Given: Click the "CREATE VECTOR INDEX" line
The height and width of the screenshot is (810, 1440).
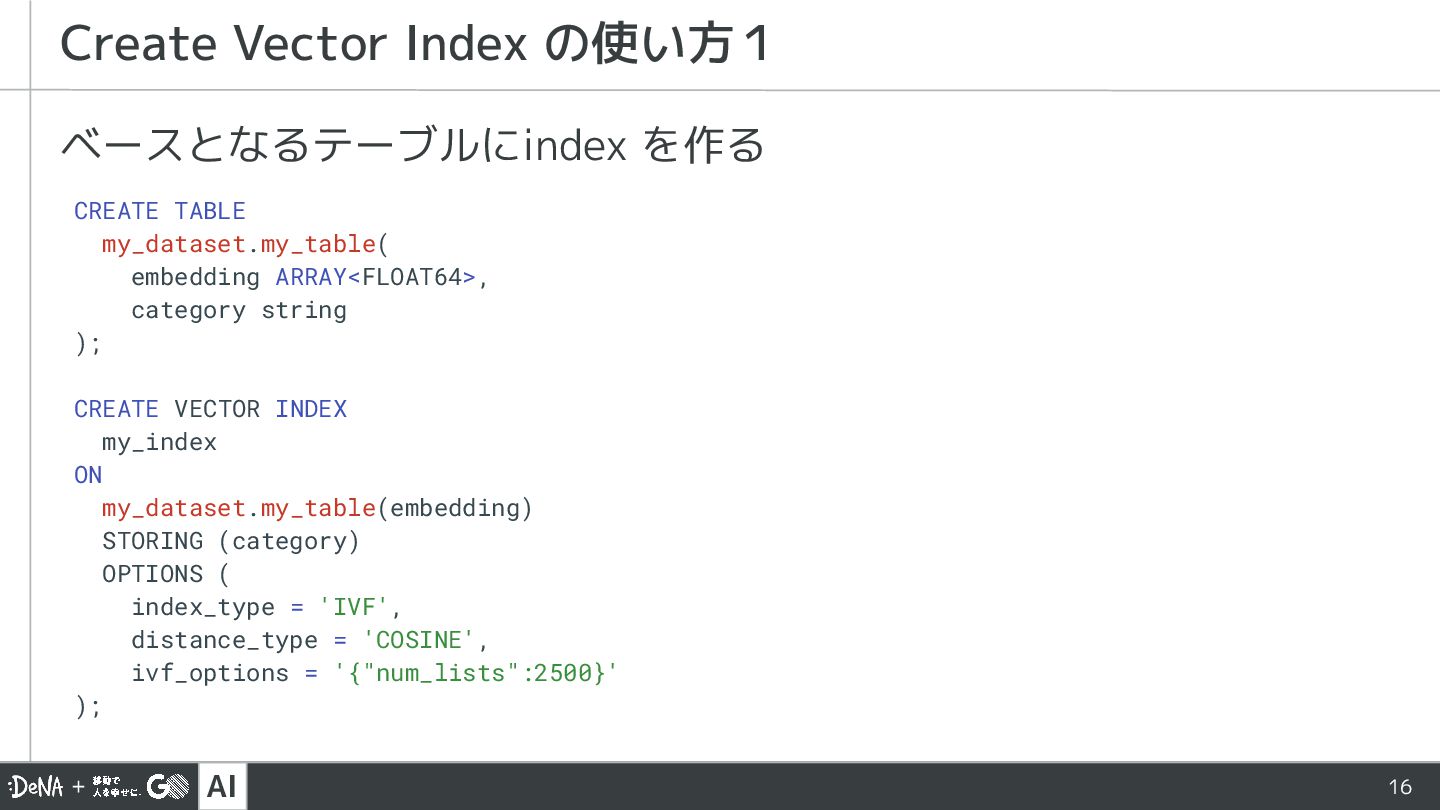Looking at the screenshot, I should (x=211, y=409).
